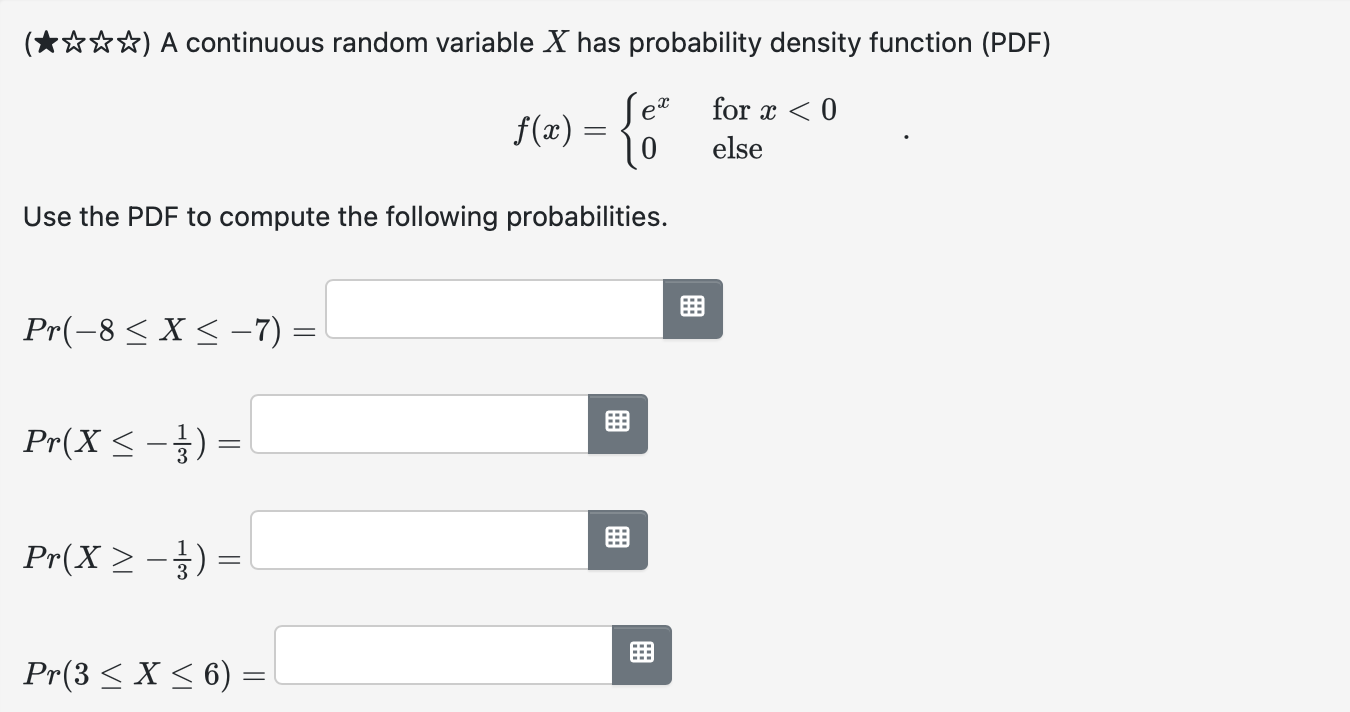Click the keypad icon beside the second answer box
This screenshot has height=712, width=1350.
pyautogui.click(x=617, y=422)
